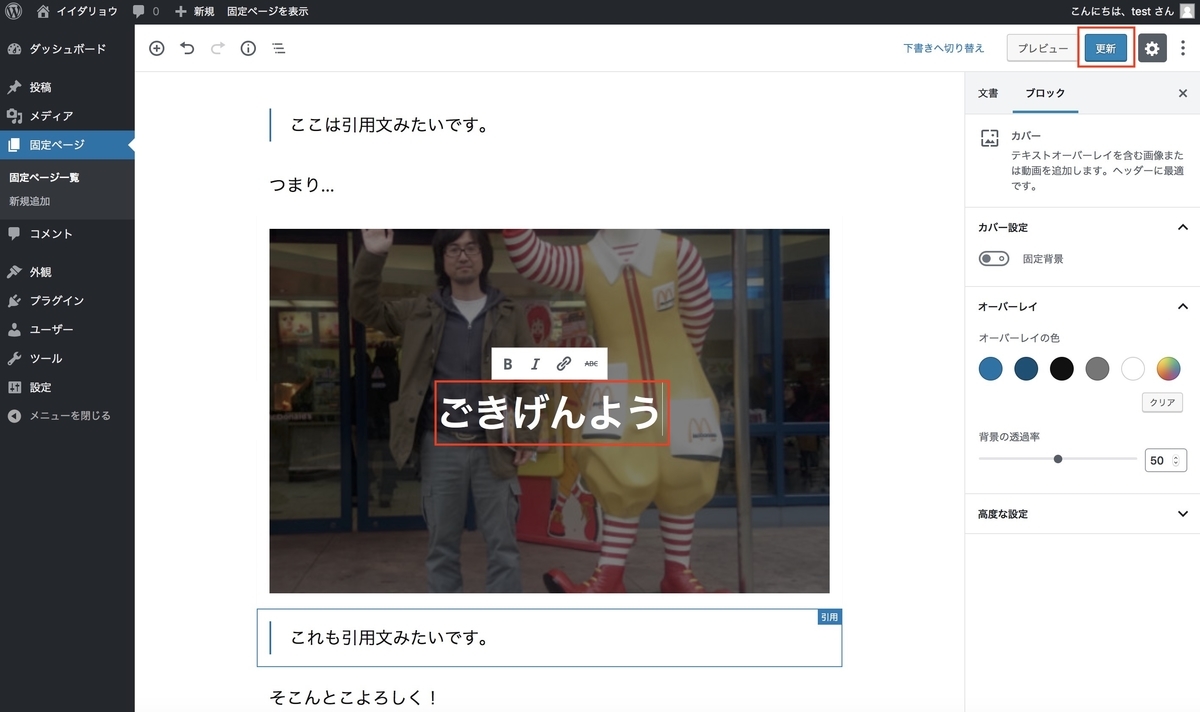Open more tools three-dot menu

[x=1183, y=48]
